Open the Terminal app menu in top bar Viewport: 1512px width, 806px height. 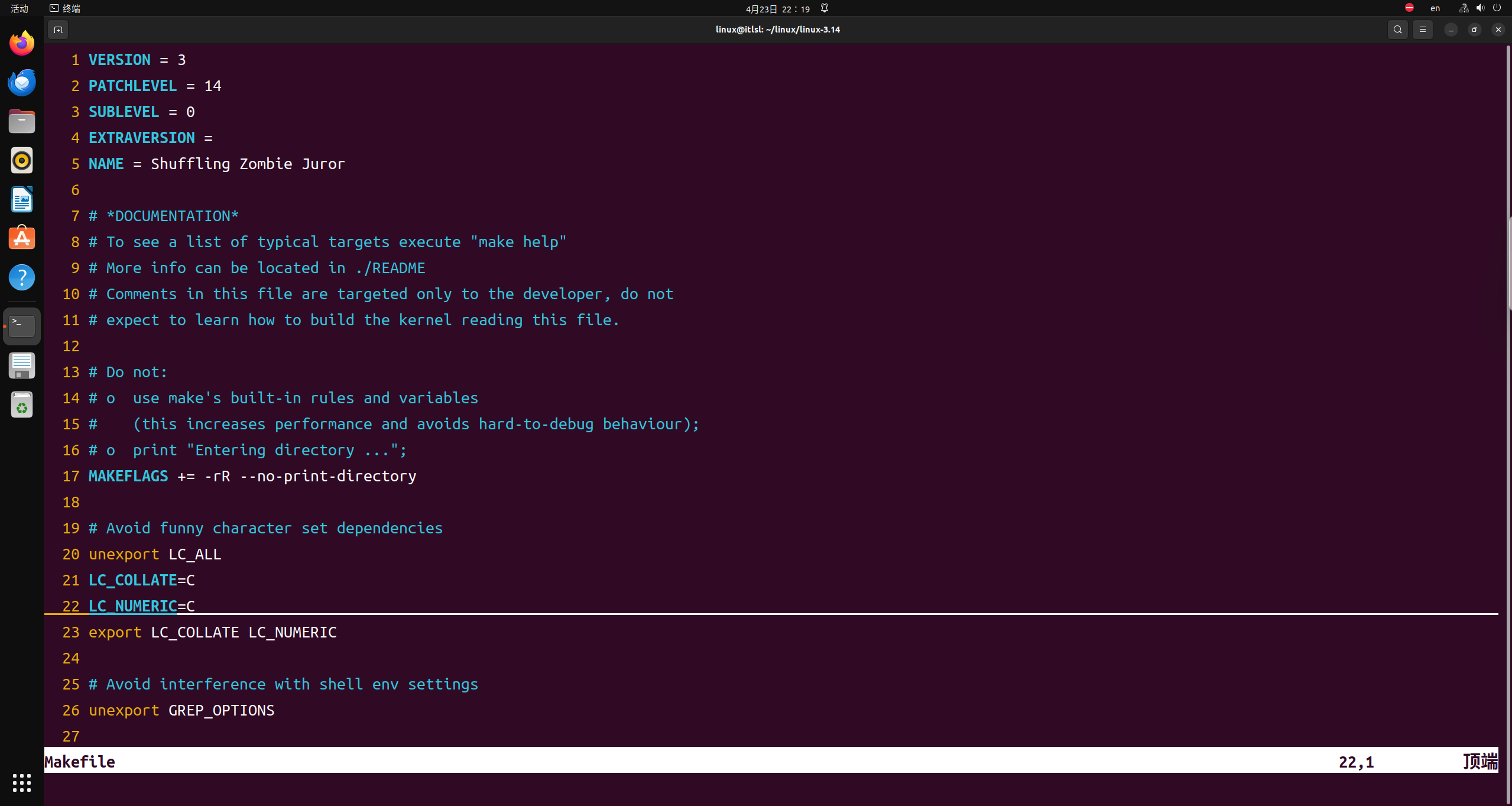[x=65, y=8]
